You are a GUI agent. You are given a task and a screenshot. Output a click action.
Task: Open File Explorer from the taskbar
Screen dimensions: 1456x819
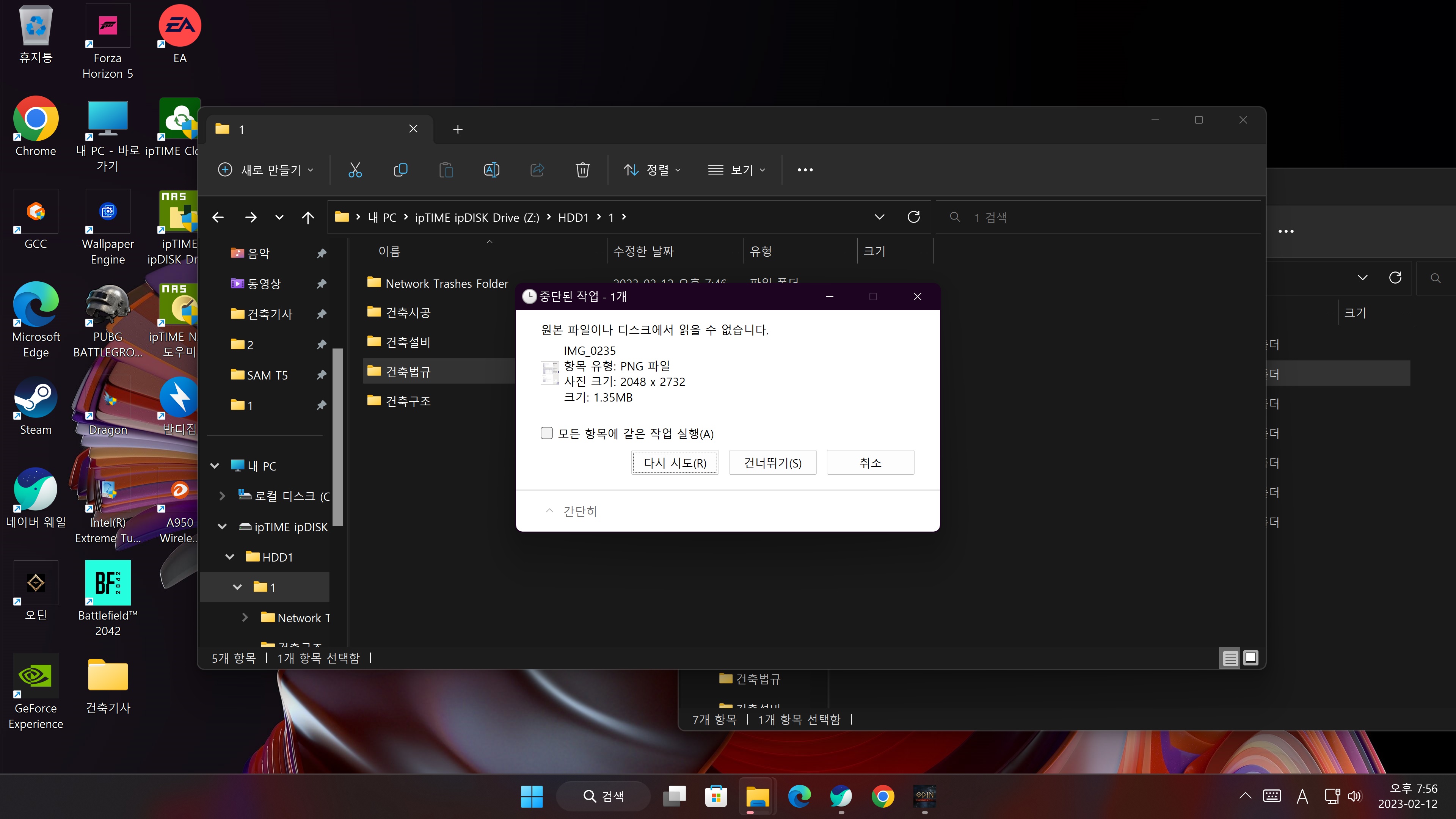pyautogui.click(x=758, y=796)
